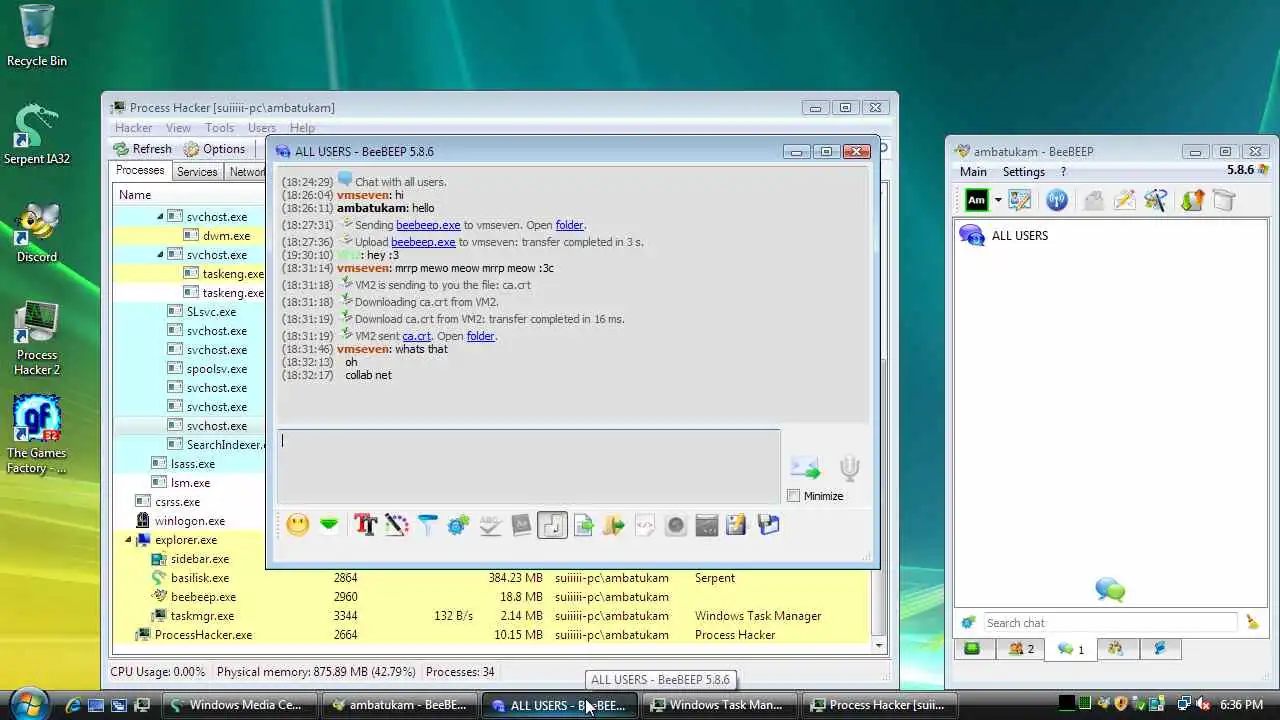Click the send folder icon in chat toolbar
The height and width of the screenshot is (720, 1280).
[x=614, y=525]
